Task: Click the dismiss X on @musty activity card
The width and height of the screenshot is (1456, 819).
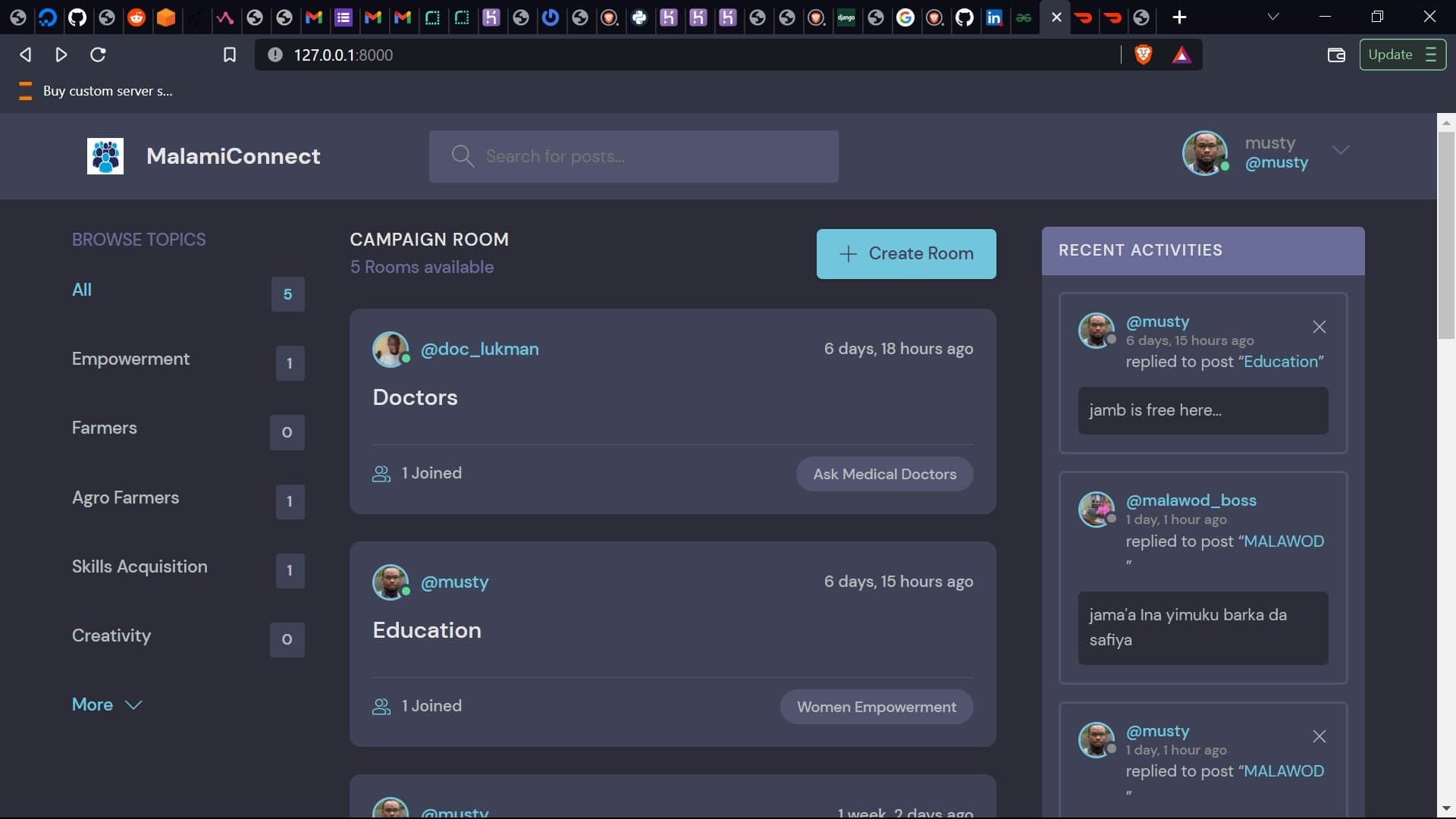Action: pyautogui.click(x=1319, y=327)
